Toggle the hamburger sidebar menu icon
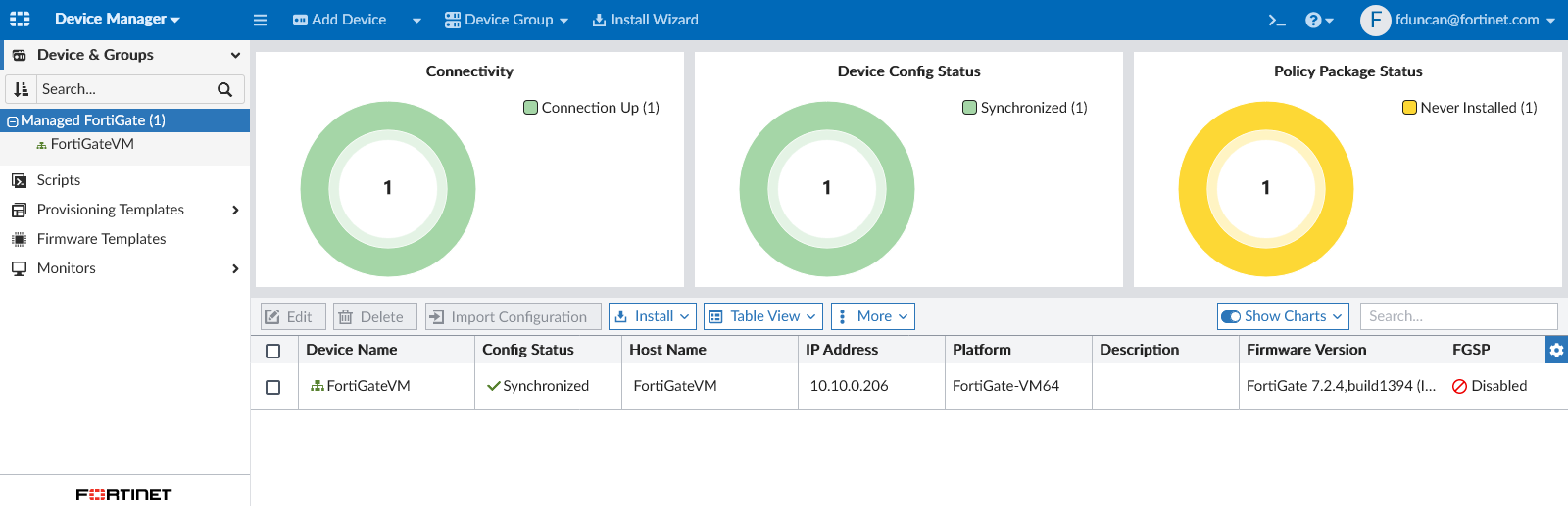 click(260, 20)
